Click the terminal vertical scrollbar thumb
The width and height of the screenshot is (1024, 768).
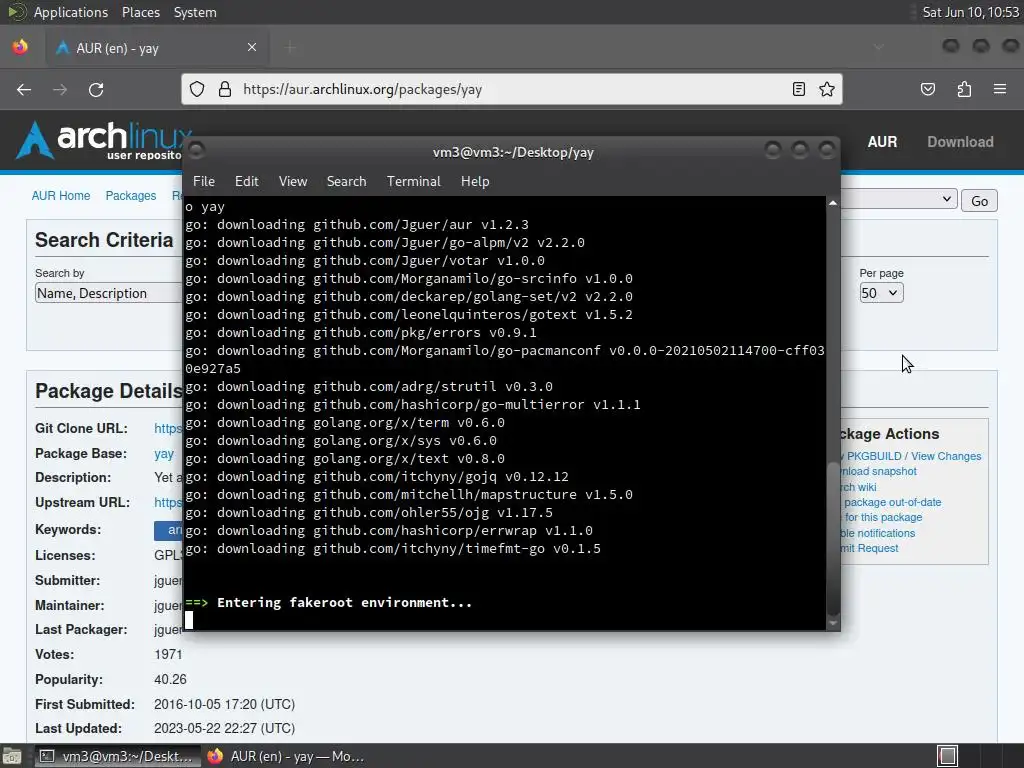coord(833,539)
